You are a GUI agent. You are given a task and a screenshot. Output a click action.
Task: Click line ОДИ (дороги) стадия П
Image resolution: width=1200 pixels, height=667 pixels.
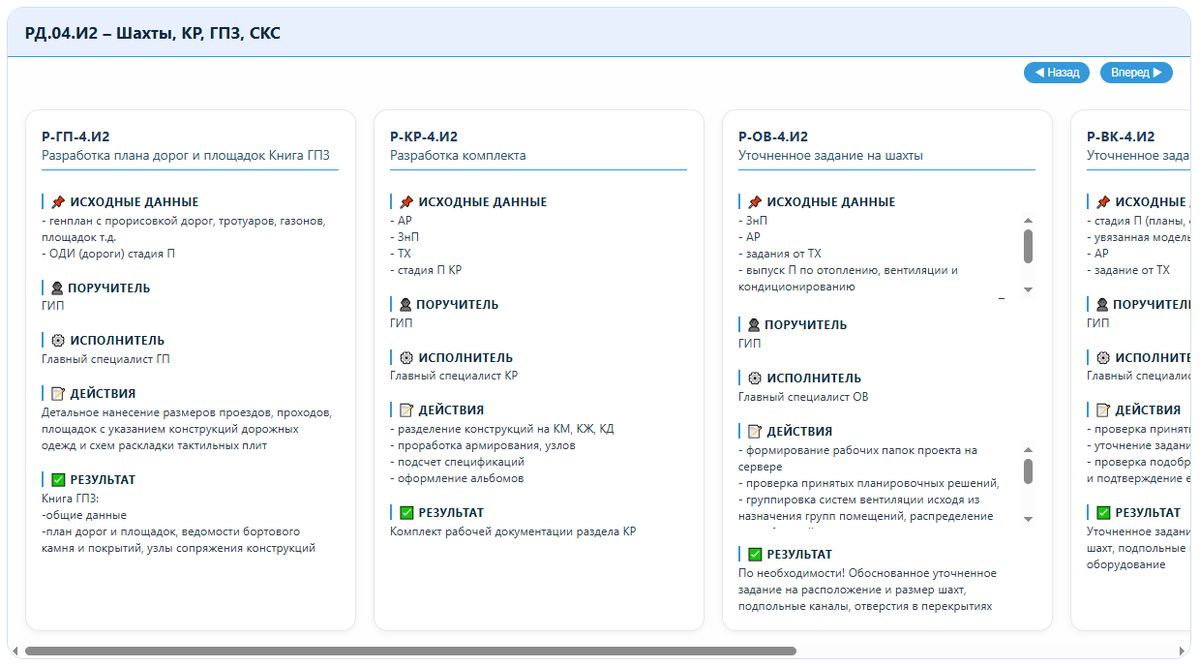pos(109,254)
